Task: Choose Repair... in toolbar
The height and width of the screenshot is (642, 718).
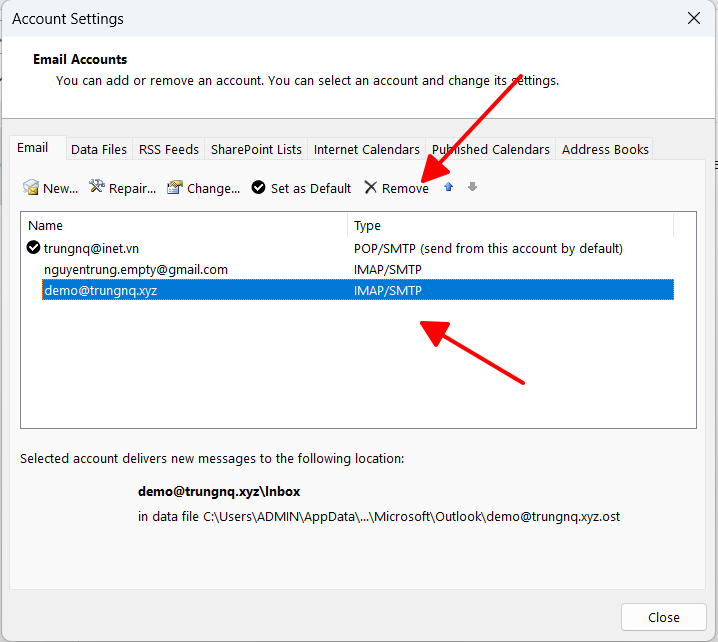Action: [132, 188]
